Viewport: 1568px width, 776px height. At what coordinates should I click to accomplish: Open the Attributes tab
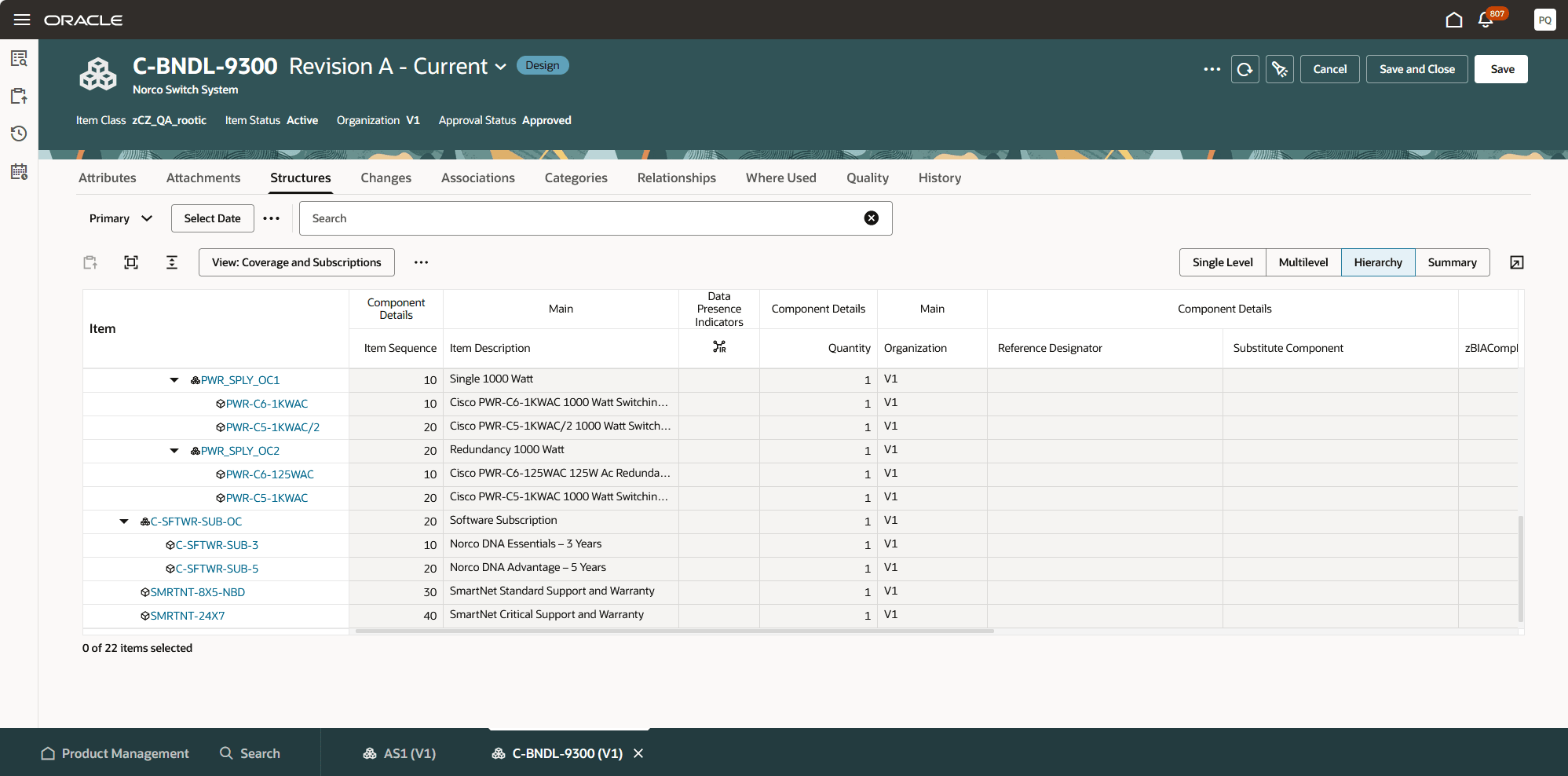pos(108,178)
